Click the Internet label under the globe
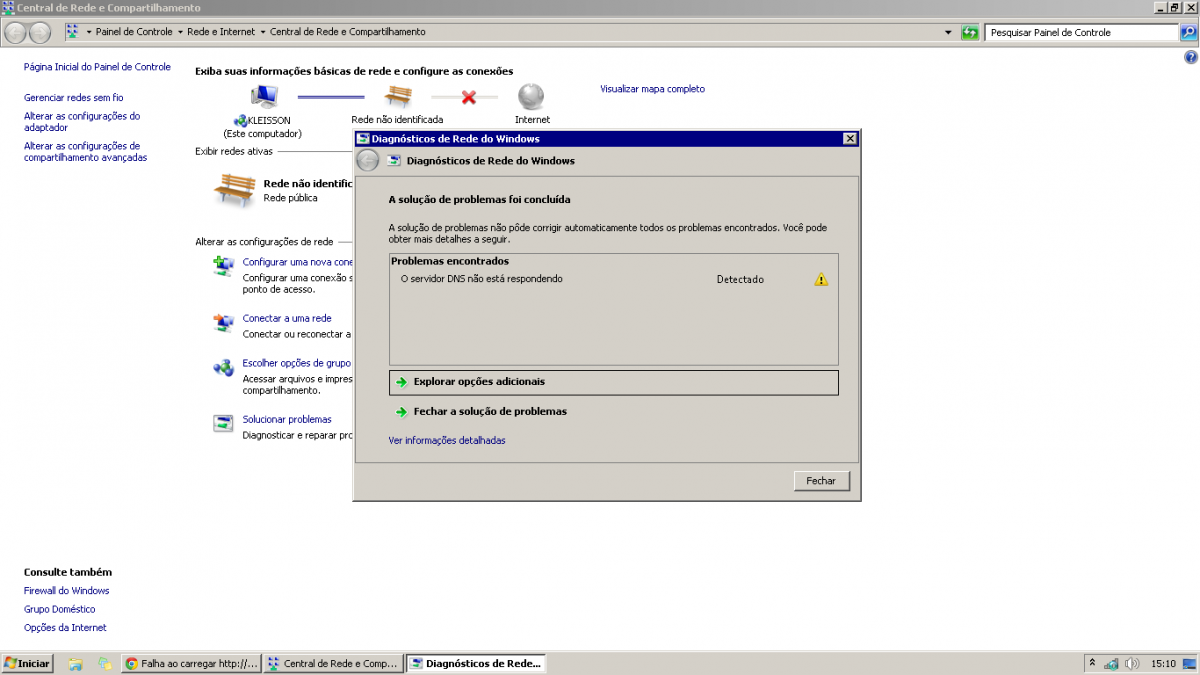 532,120
